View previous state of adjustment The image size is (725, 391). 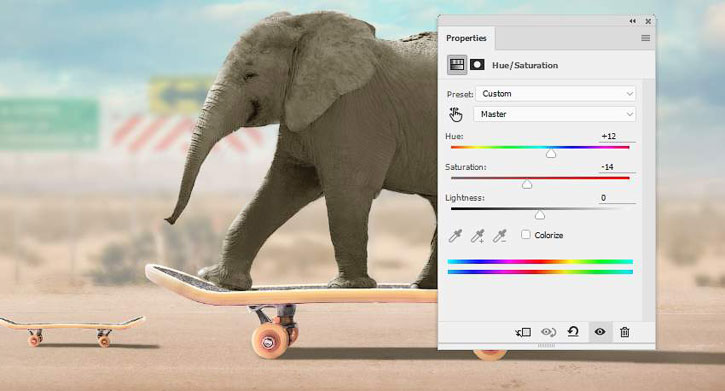[548, 332]
